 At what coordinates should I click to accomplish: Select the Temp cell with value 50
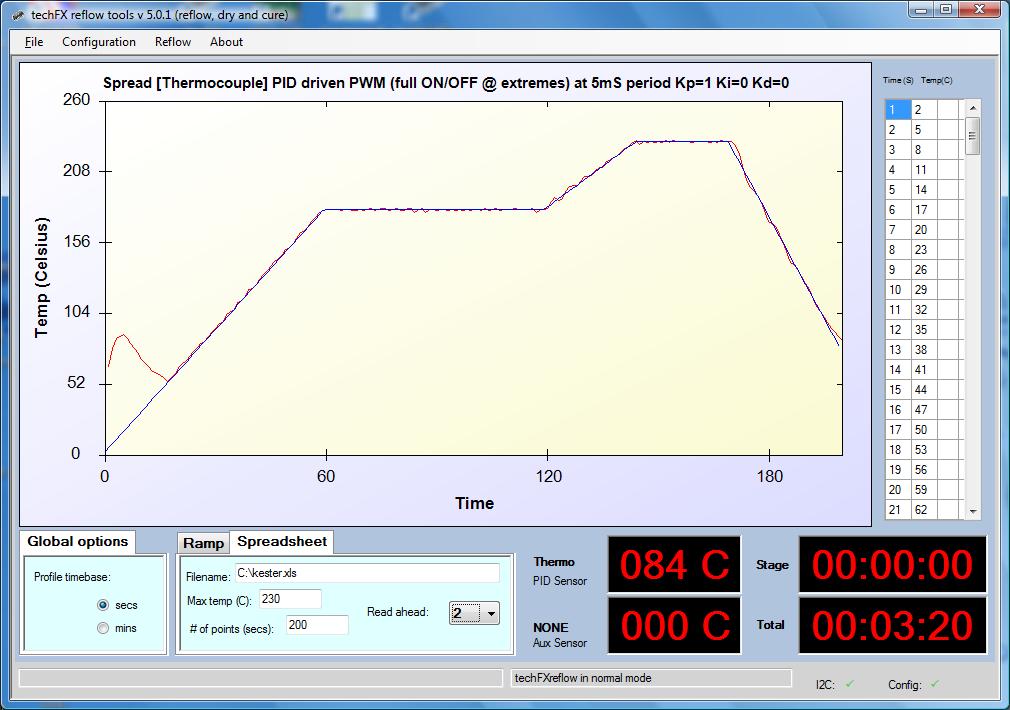pos(924,429)
